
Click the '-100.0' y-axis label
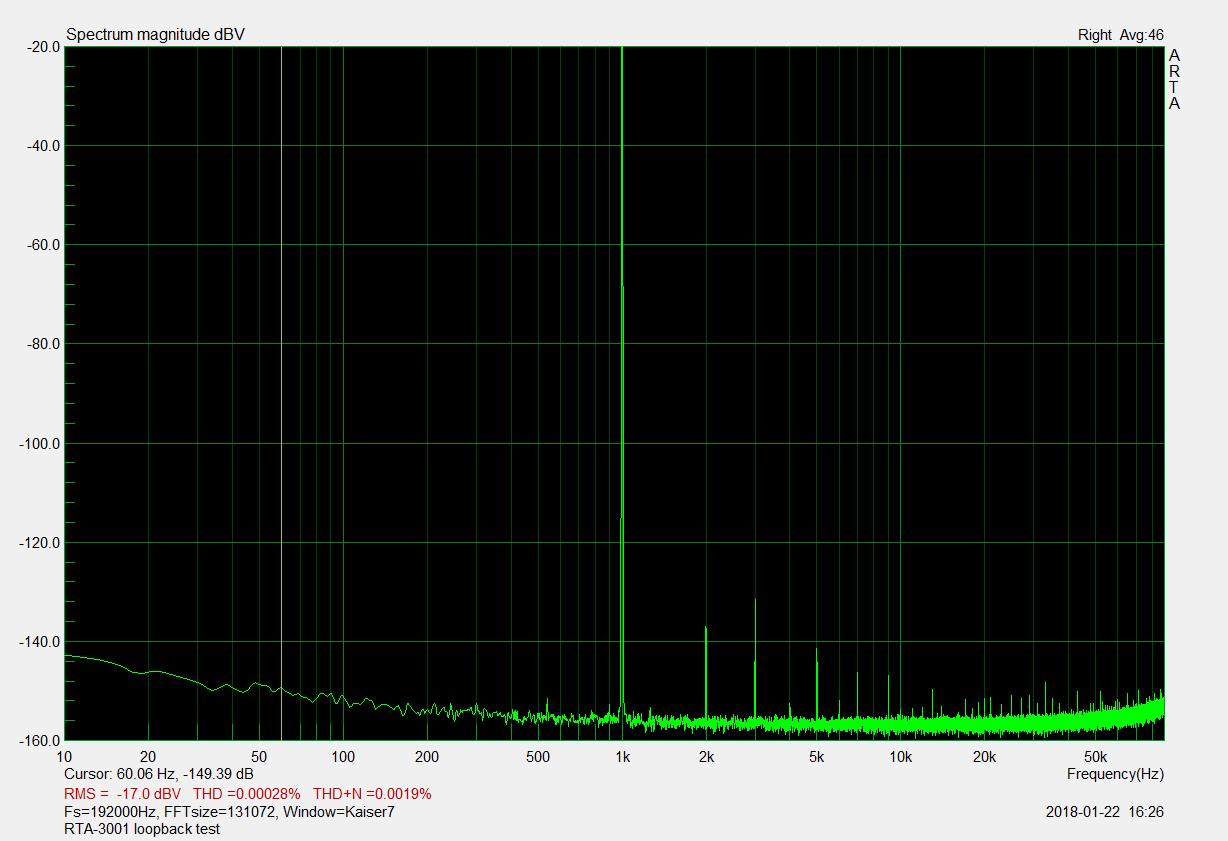40,444
